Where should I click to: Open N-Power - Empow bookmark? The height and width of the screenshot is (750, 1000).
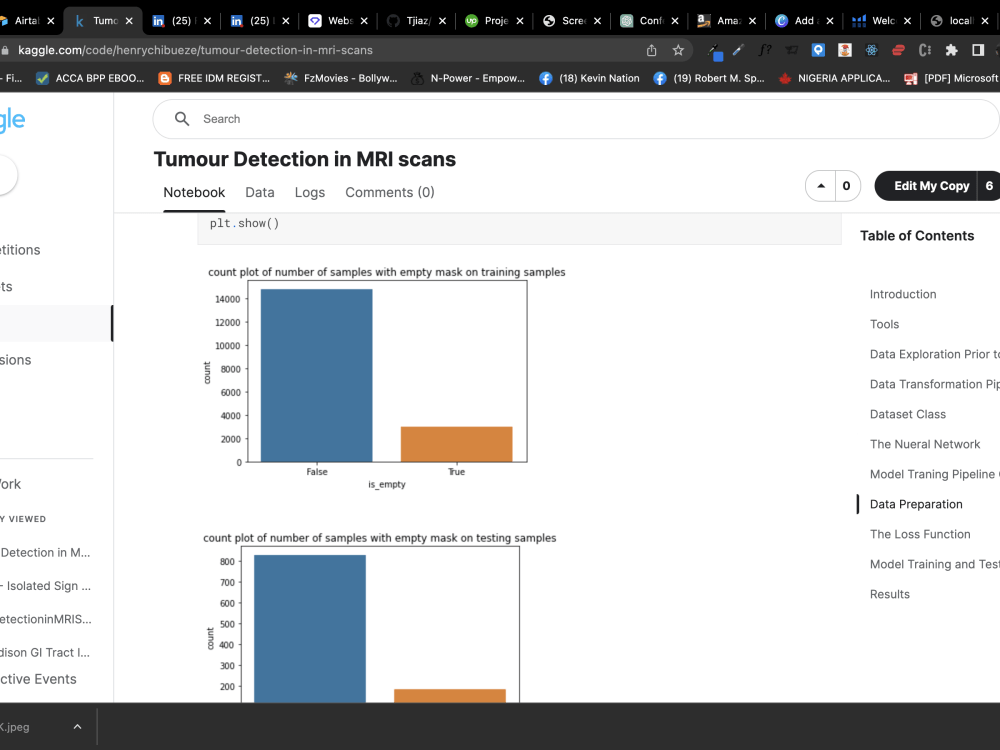[467, 78]
